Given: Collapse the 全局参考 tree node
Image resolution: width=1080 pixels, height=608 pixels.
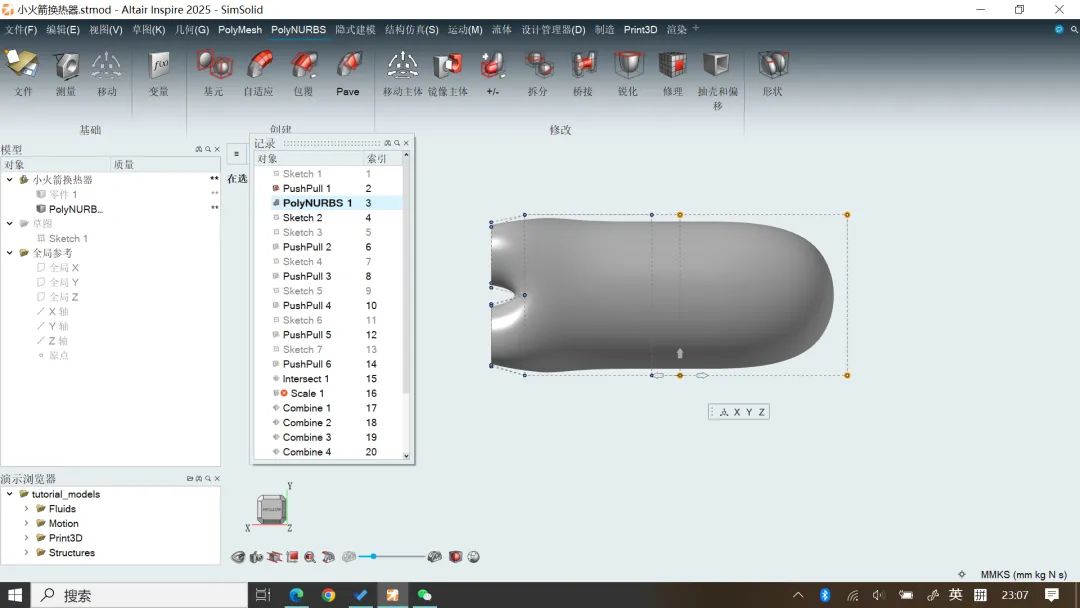Looking at the screenshot, I should (10, 253).
